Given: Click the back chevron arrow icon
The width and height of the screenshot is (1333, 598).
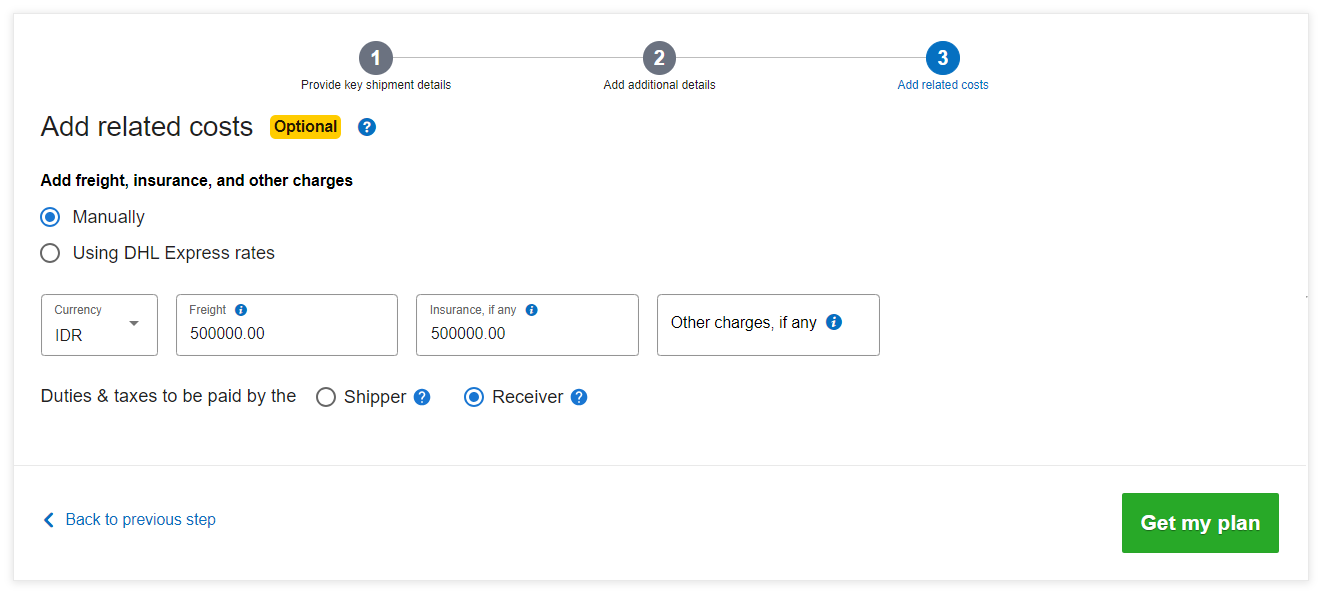Looking at the screenshot, I should (48, 520).
